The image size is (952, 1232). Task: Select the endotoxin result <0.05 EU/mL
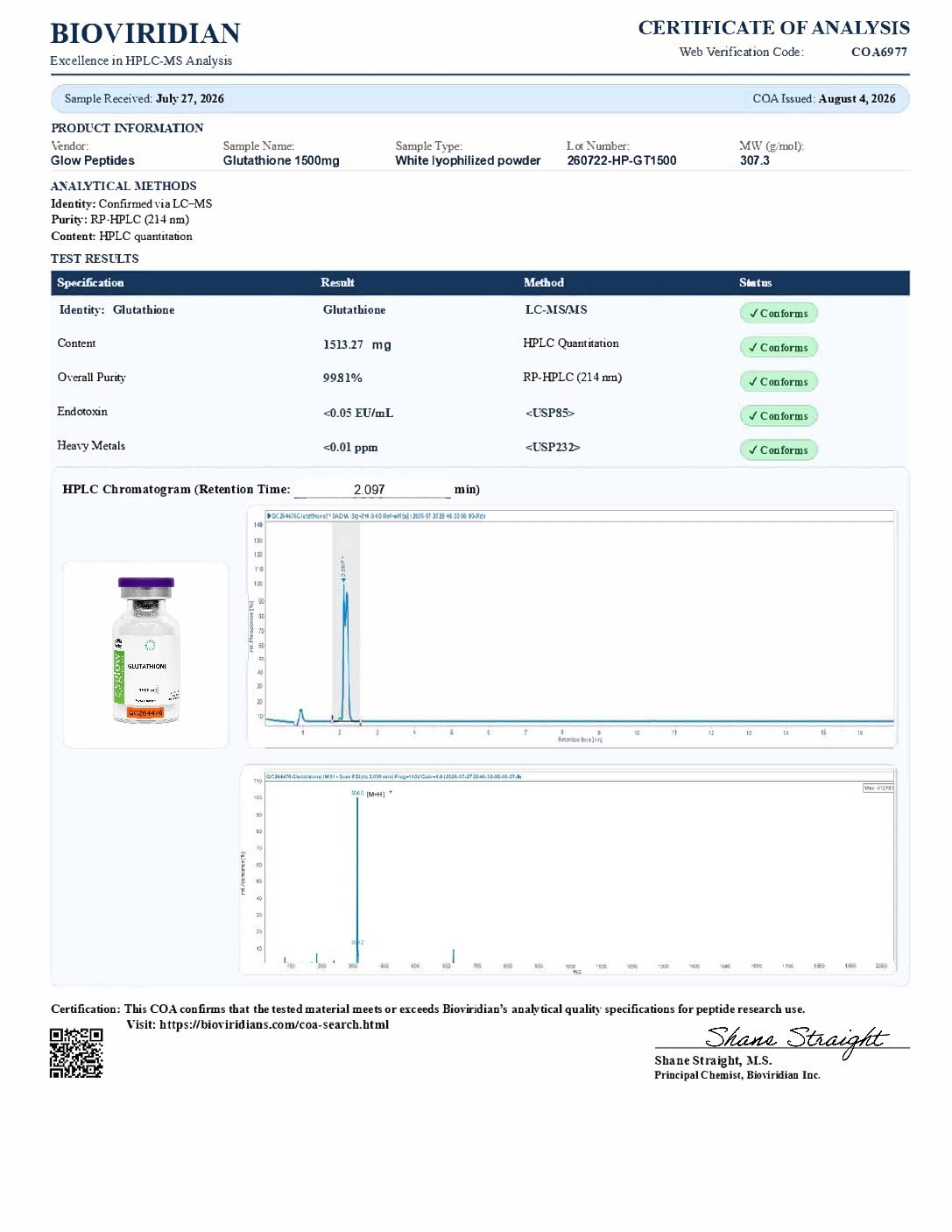(x=358, y=413)
